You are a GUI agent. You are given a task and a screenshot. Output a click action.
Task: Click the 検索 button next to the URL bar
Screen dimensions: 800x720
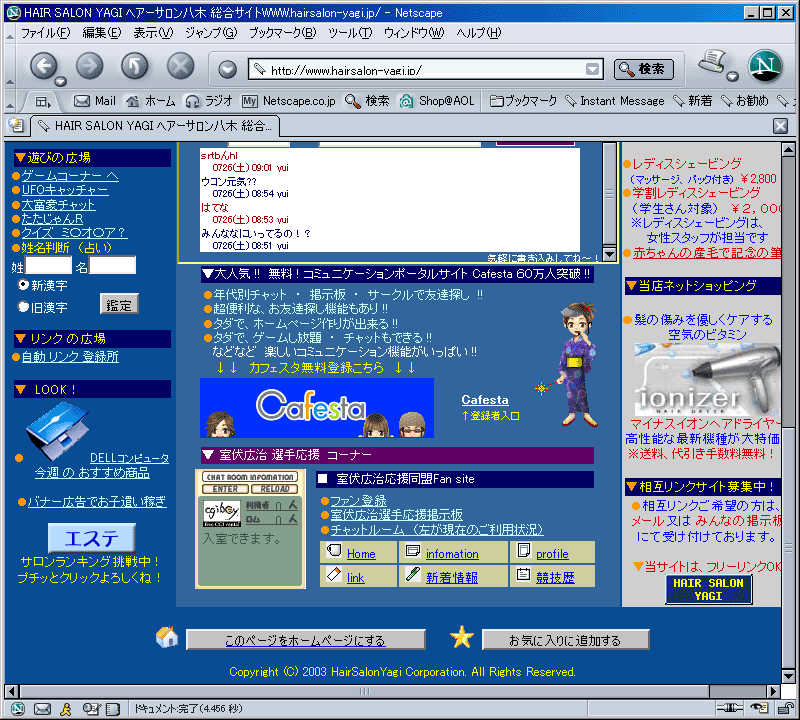pyautogui.click(x=643, y=69)
